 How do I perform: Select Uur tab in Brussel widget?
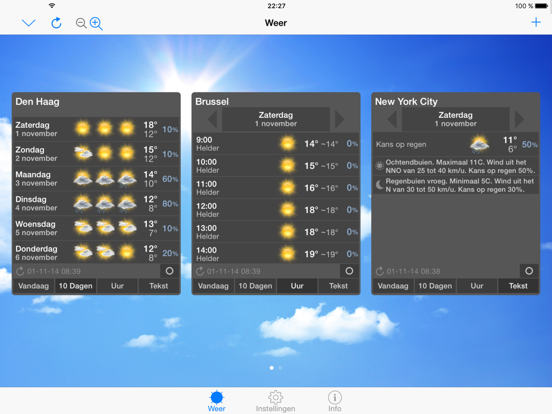point(297,286)
